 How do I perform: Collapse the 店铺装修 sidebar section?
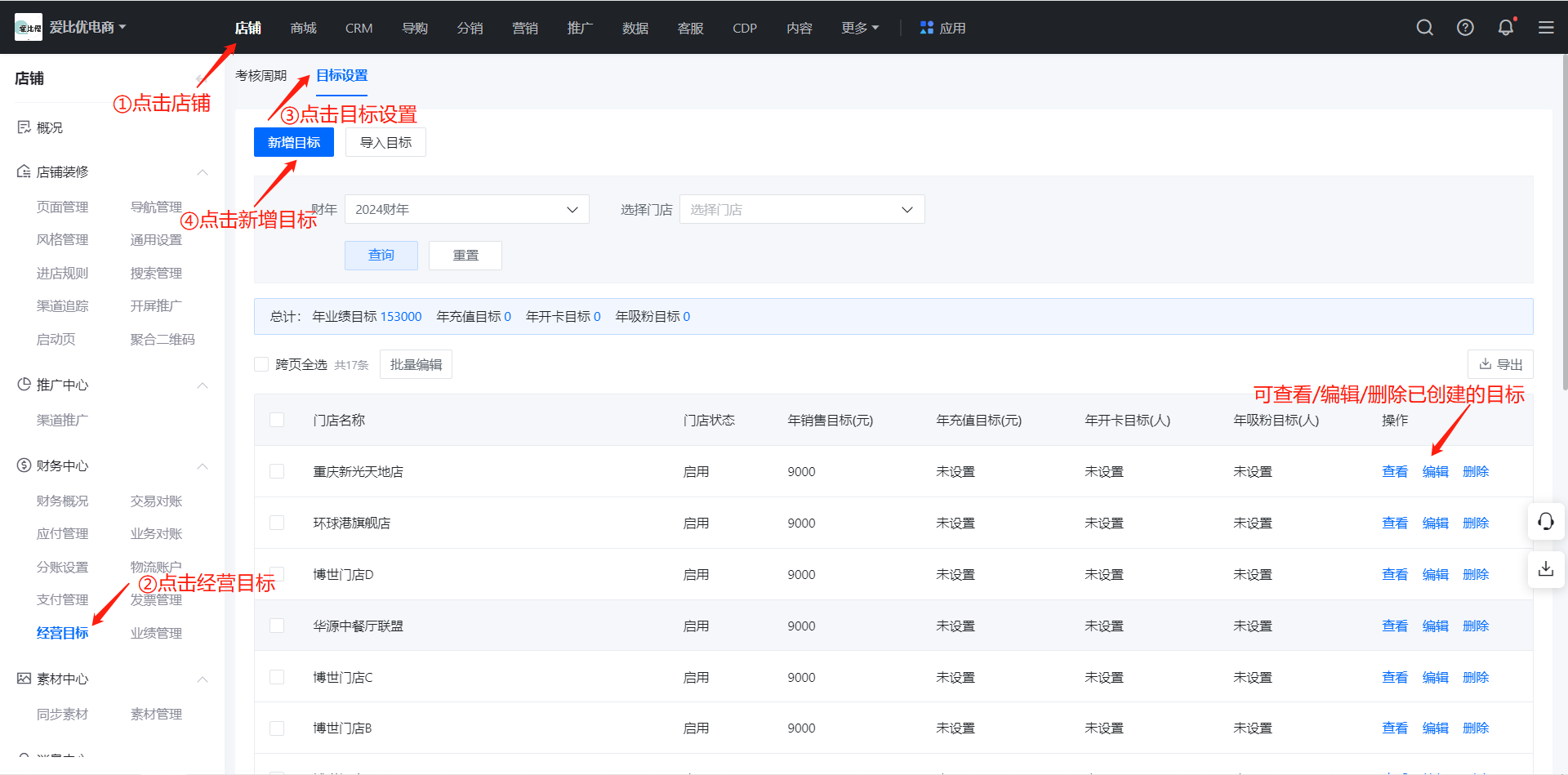pyautogui.click(x=203, y=171)
